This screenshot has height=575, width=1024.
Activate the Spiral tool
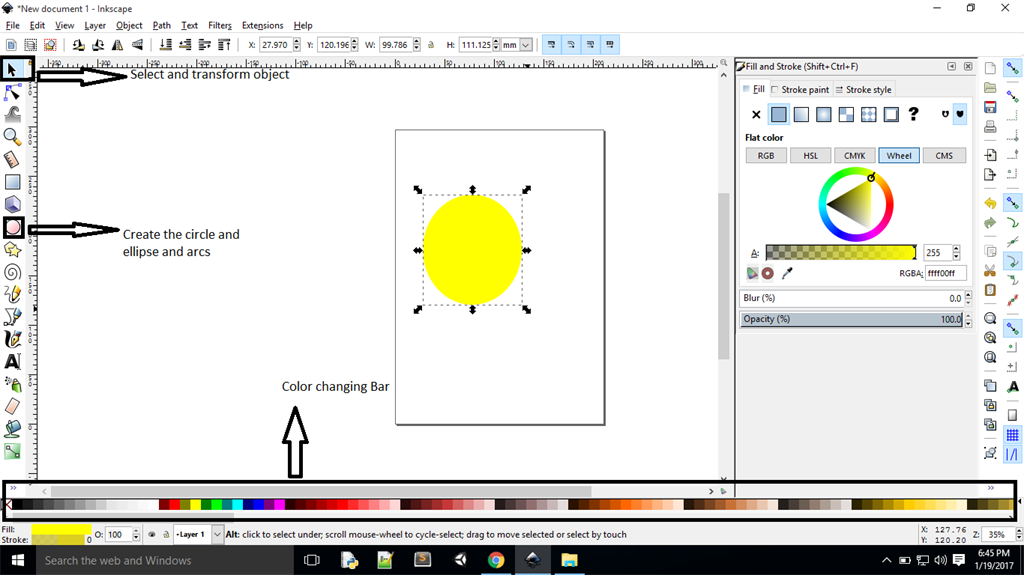[12, 272]
